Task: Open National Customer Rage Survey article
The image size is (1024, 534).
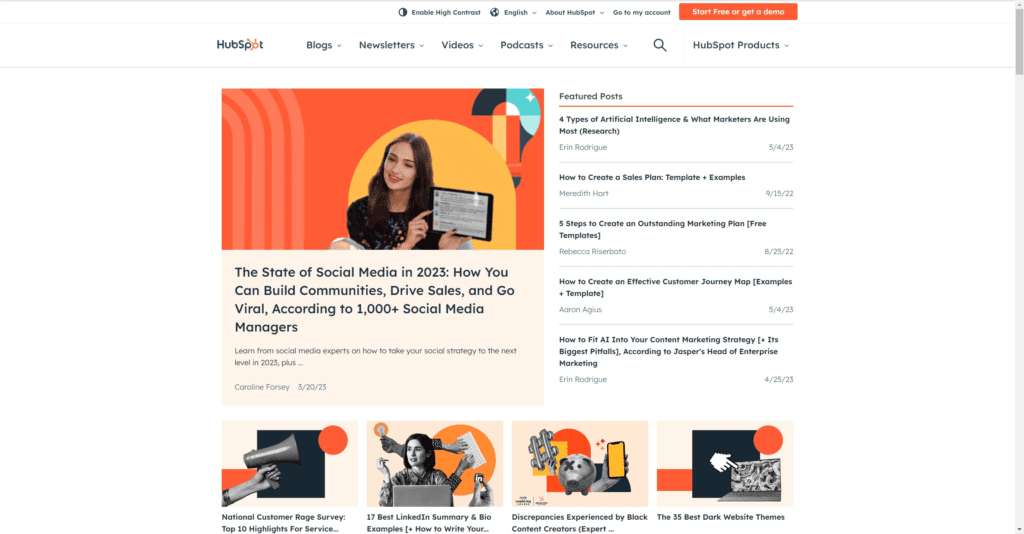Action: click(x=283, y=523)
